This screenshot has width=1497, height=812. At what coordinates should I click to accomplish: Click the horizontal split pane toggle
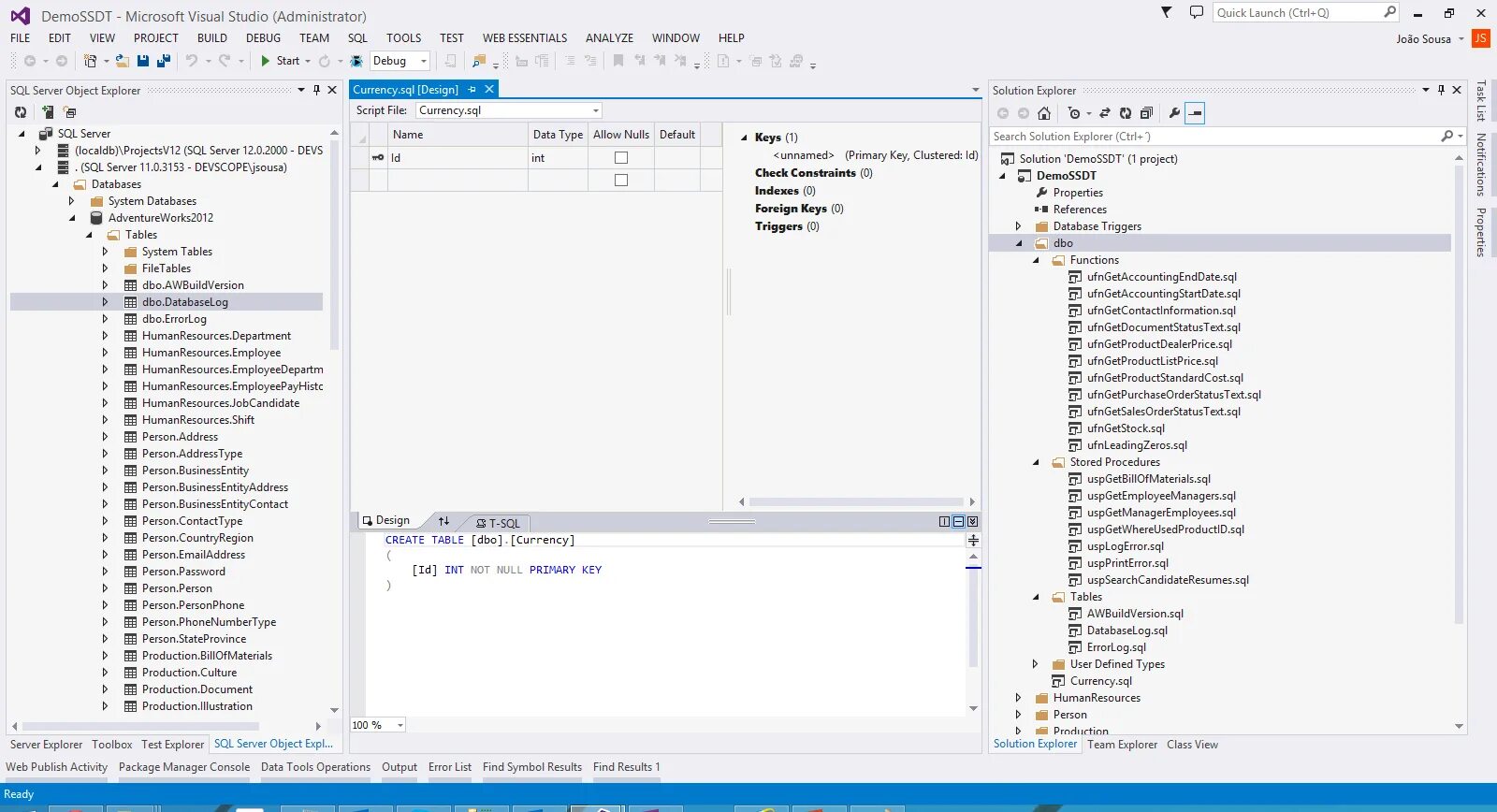958,522
